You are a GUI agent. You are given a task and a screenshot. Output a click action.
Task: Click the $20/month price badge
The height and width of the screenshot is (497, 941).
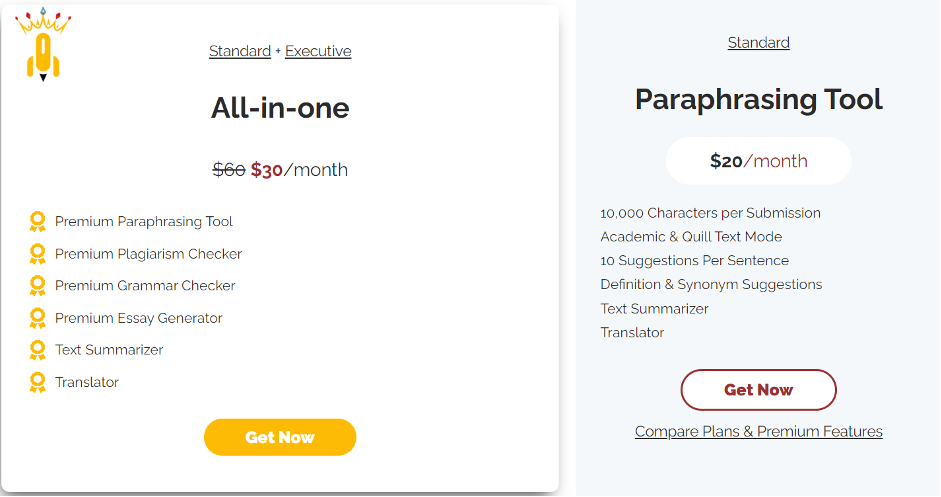pyautogui.click(x=758, y=161)
